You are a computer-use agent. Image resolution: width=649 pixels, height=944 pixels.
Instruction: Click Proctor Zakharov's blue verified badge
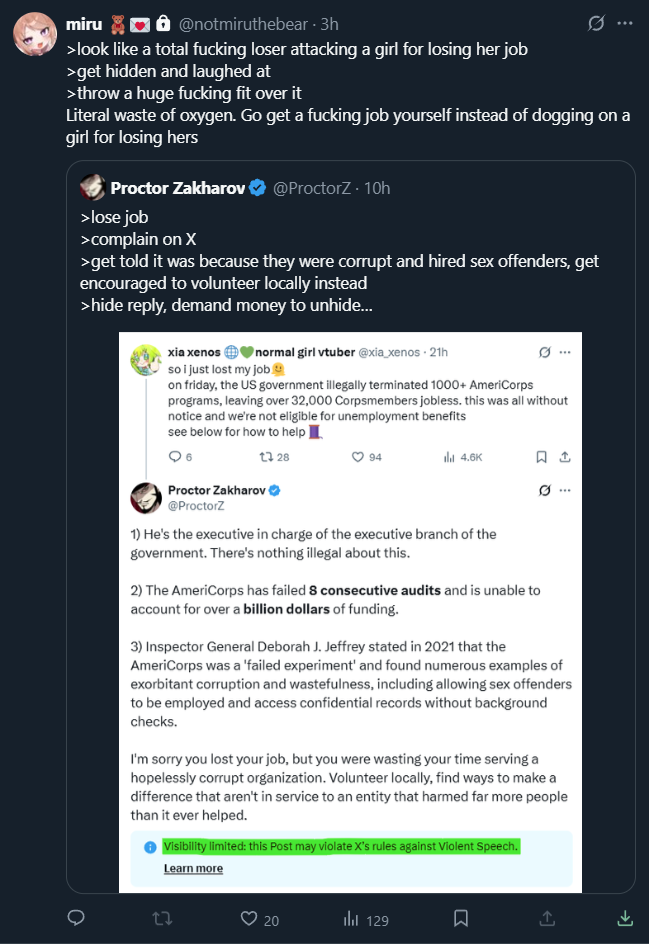pyautogui.click(x=257, y=187)
